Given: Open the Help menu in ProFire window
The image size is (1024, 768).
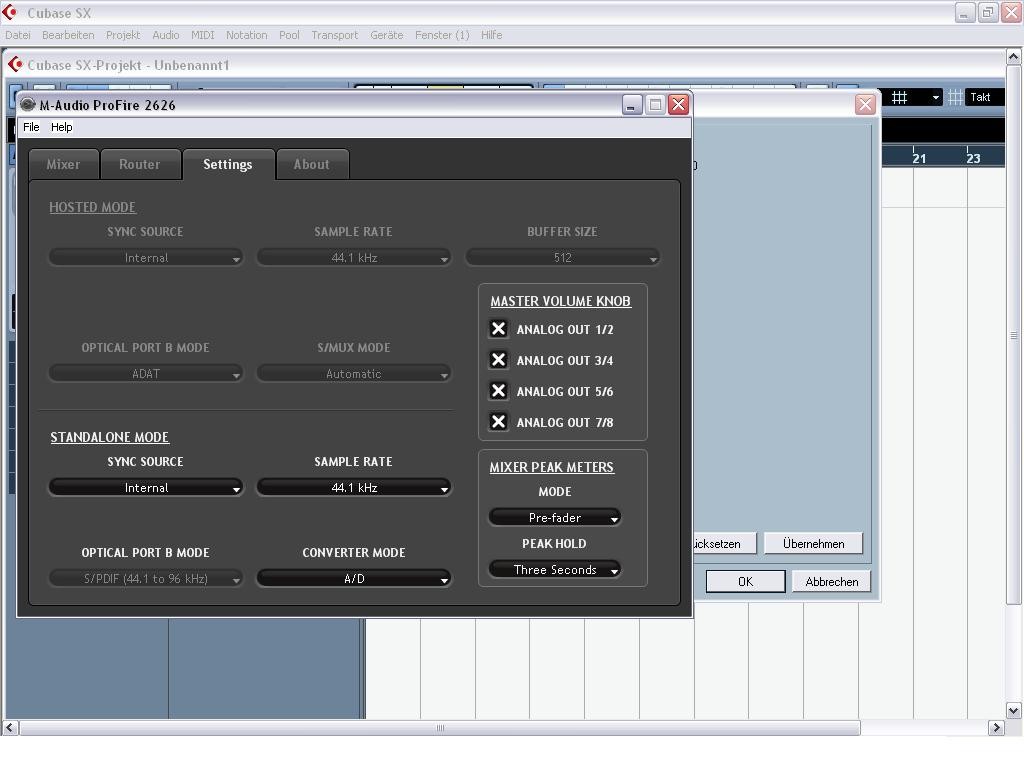Looking at the screenshot, I should pyautogui.click(x=61, y=127).
